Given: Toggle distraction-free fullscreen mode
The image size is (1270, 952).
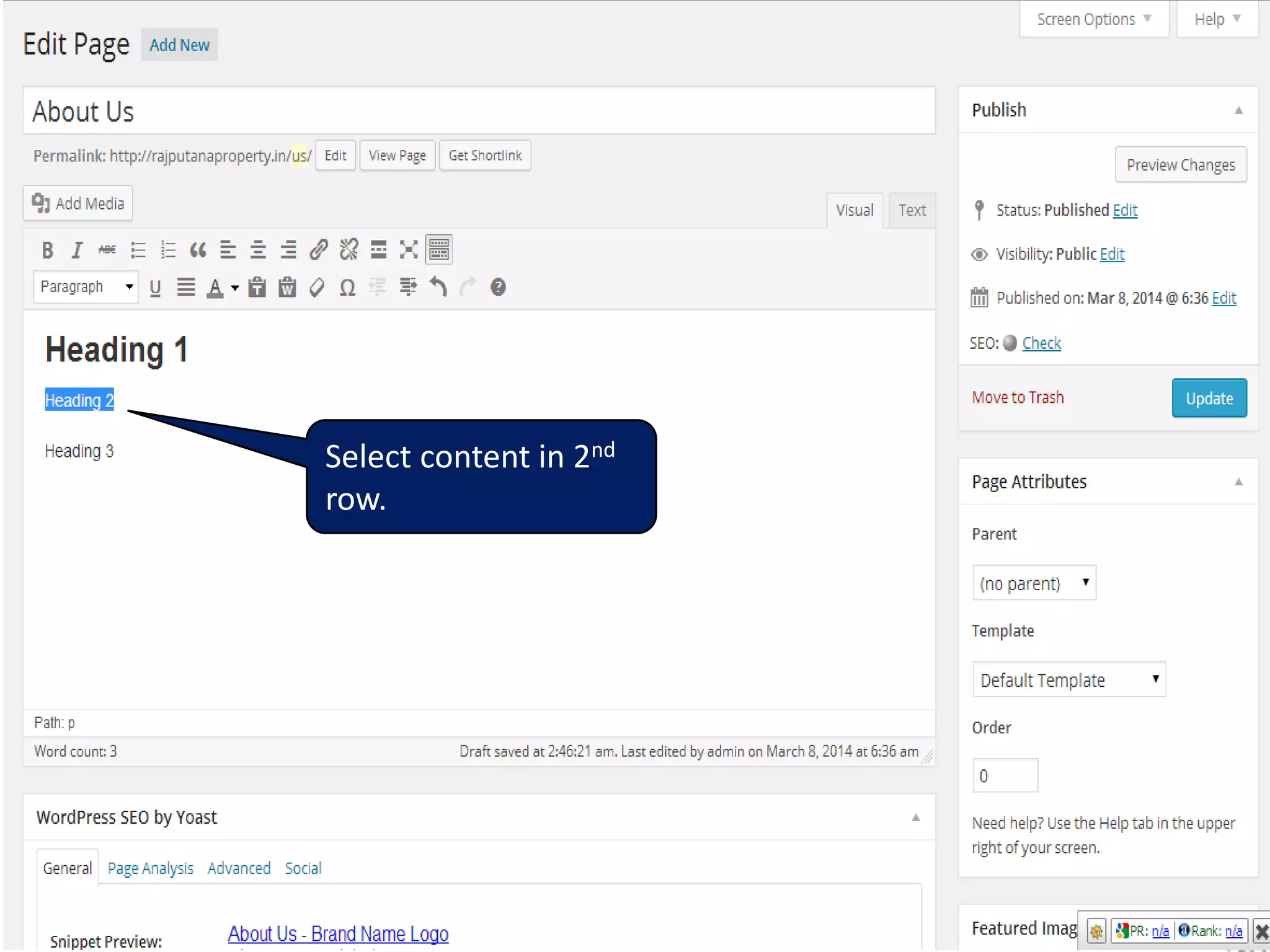Looking at the screenshot, I should pos(409,250).
